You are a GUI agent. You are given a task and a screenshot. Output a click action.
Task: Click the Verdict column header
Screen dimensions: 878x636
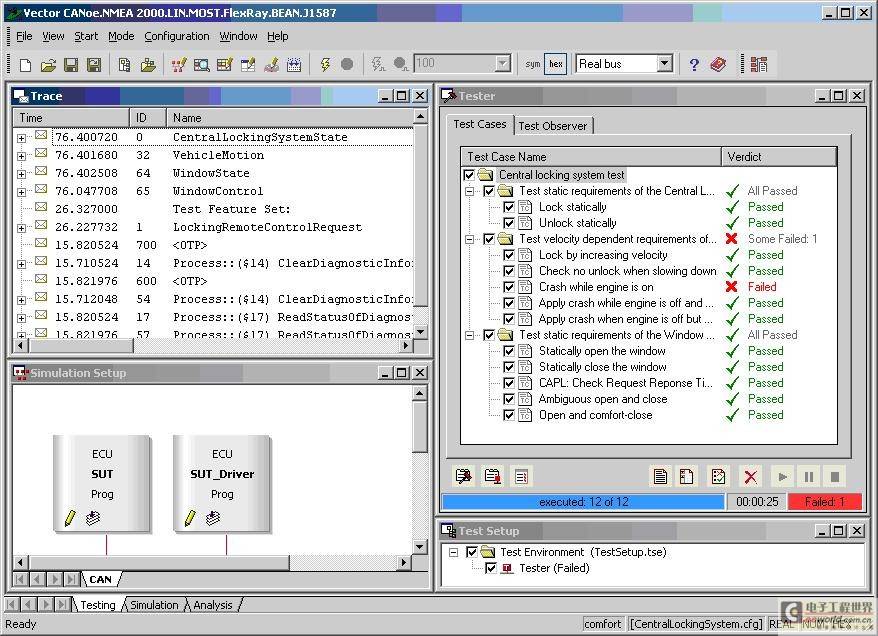coord(779,157)
